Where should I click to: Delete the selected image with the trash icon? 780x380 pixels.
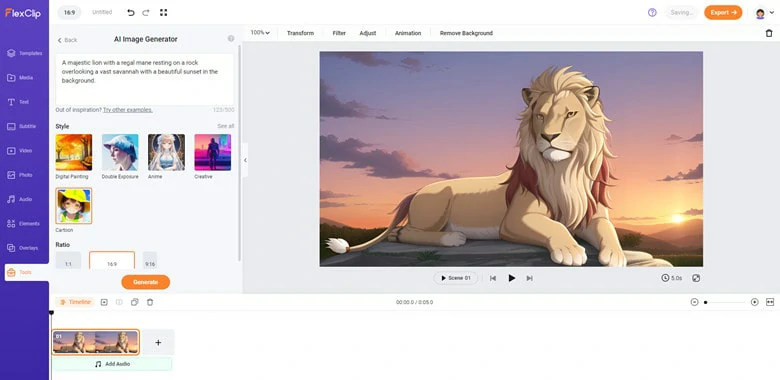pyautogui.click(x=769, y=33)
